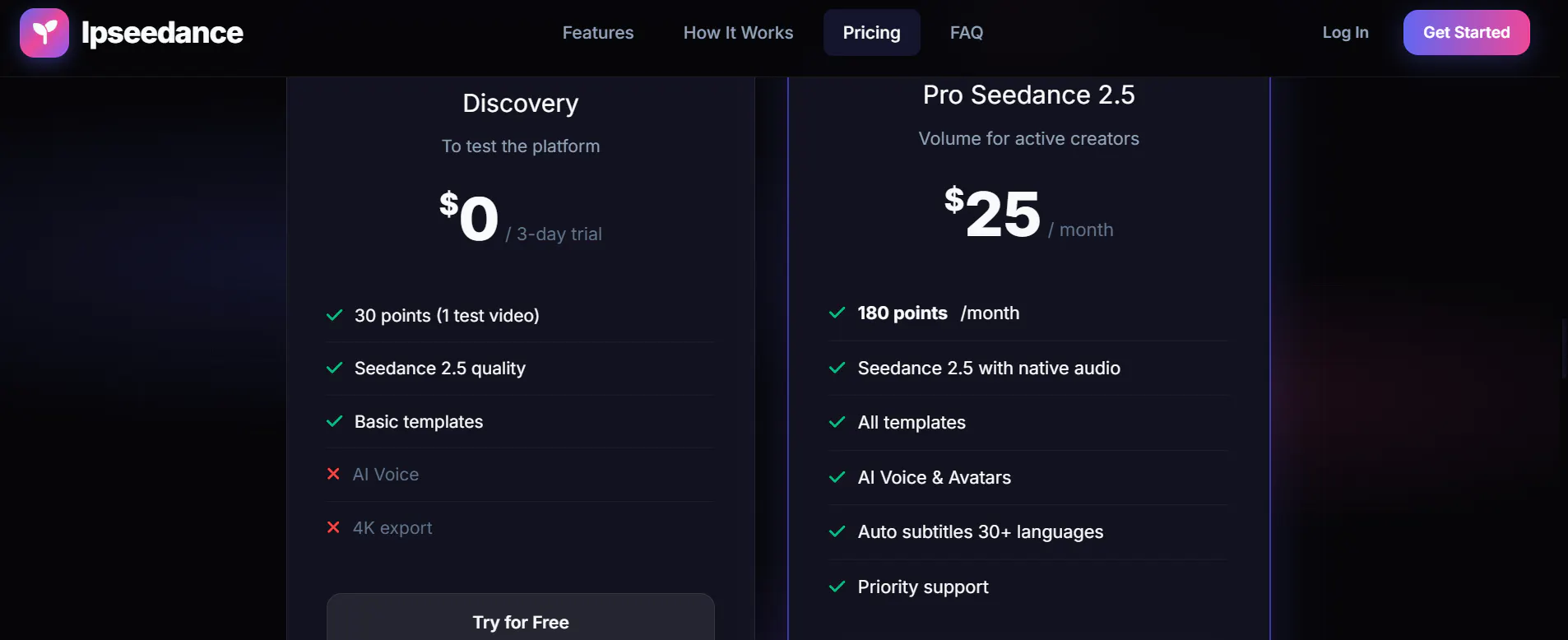The width and height of the screenshot is (1568, 640).
Task: Click checkmark beside 30 points test video
Action: (x=334, y=315)
